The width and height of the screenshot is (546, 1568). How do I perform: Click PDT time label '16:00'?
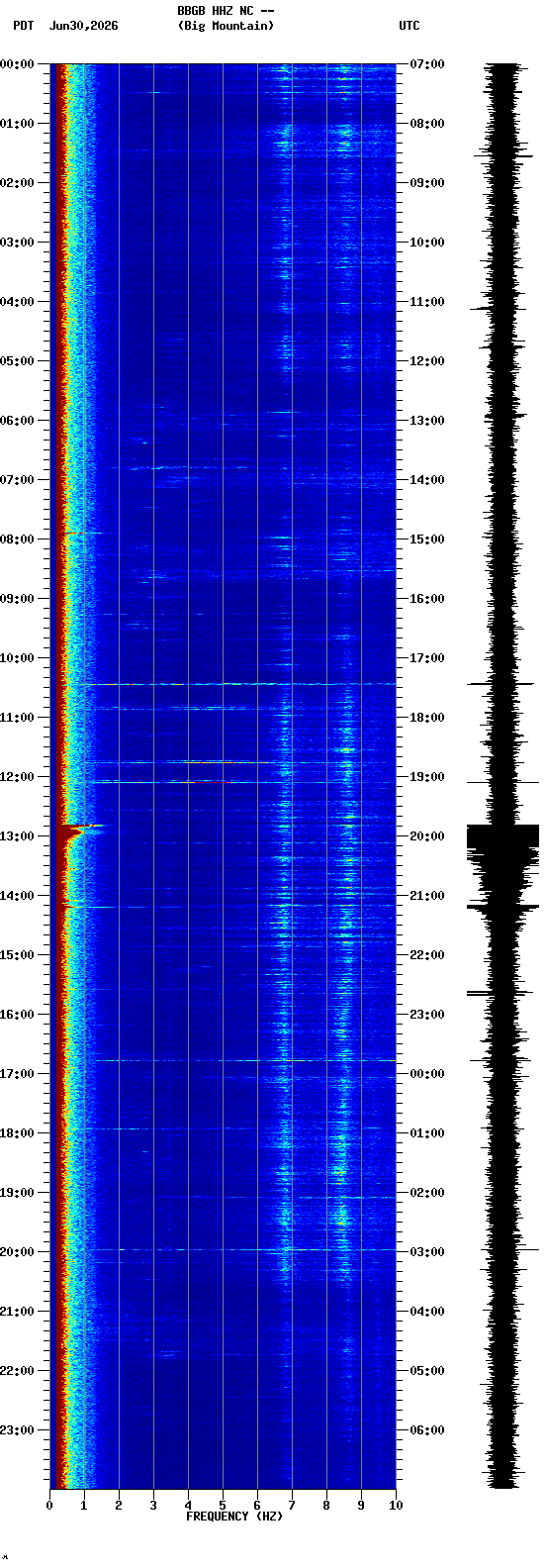[x=17, y=1015]
